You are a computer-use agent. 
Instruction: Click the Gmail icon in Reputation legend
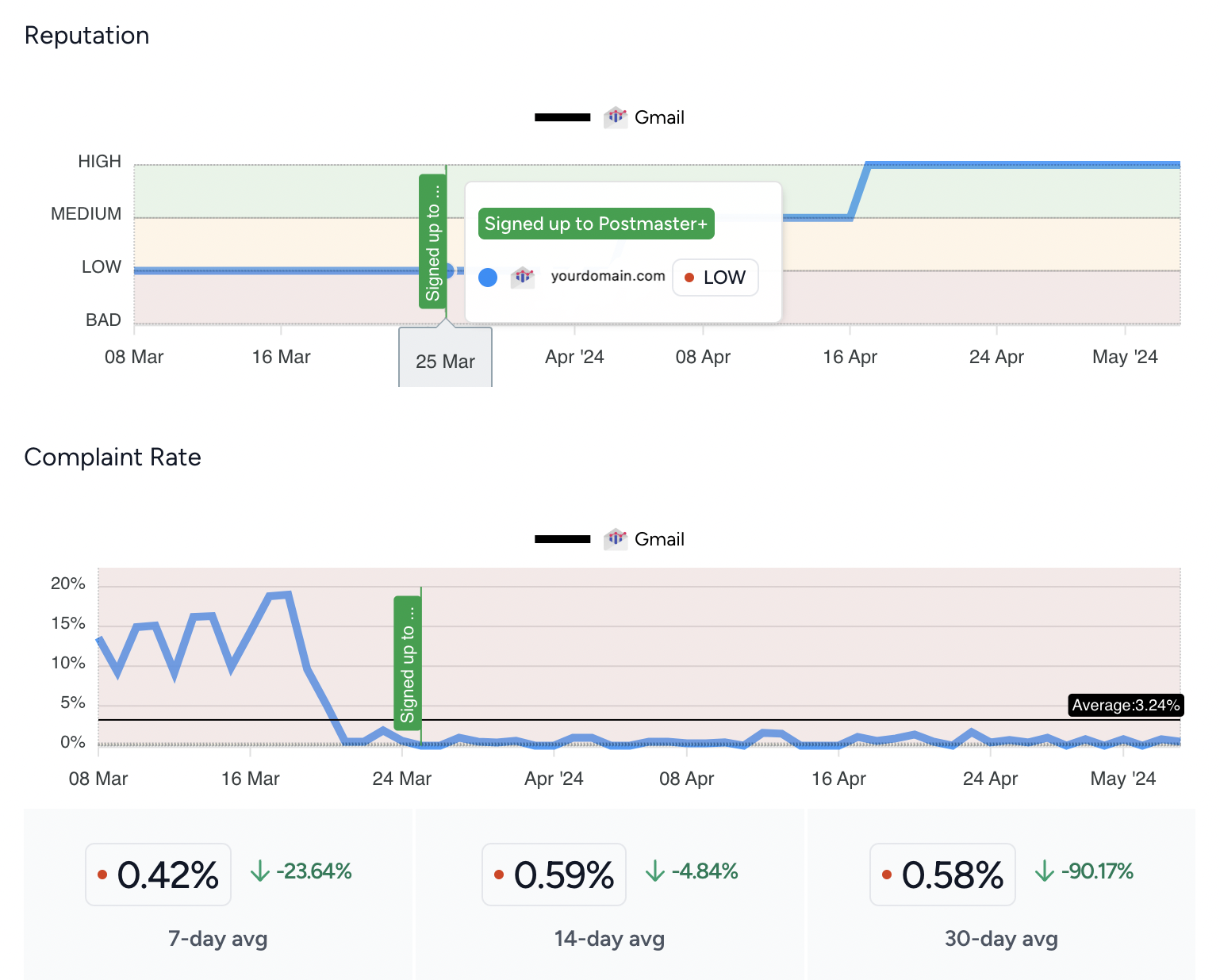tap(616, 117)
